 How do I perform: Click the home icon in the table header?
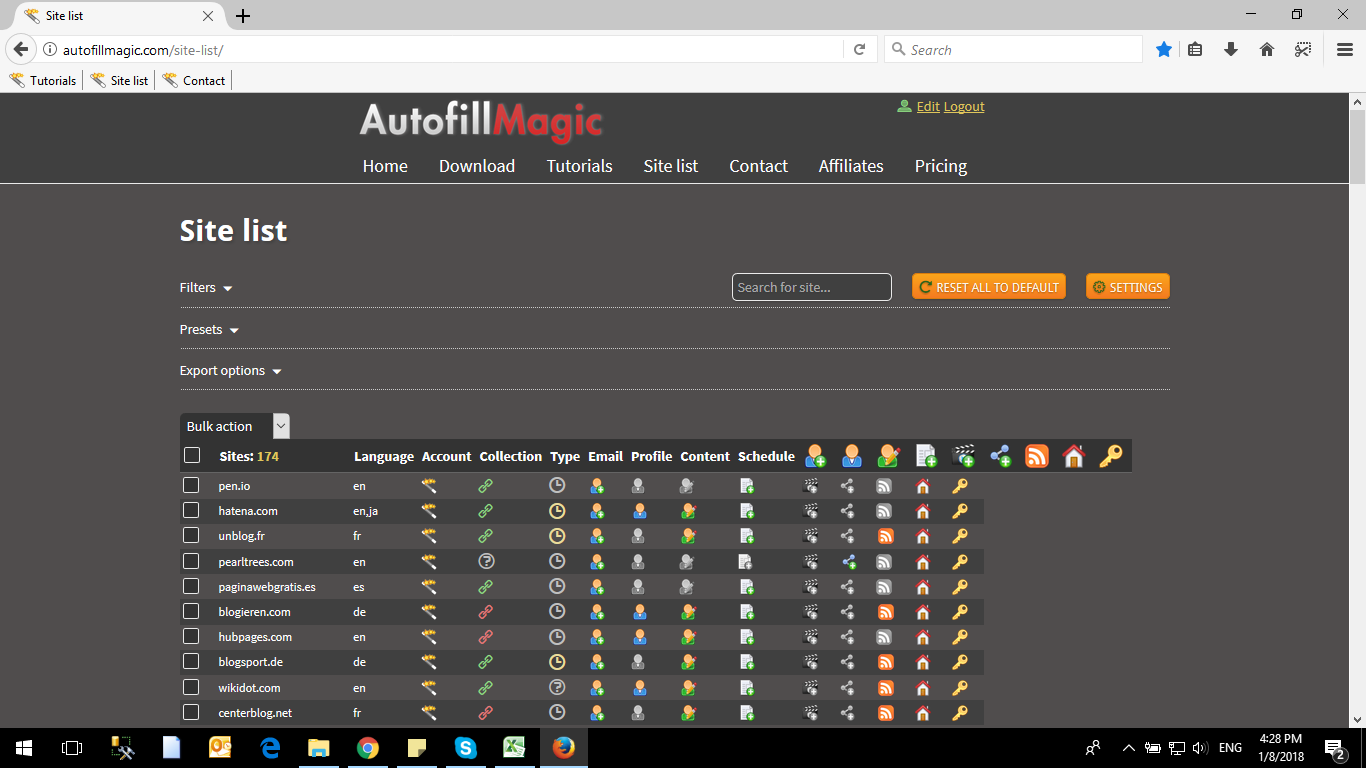click(1074, 456)
